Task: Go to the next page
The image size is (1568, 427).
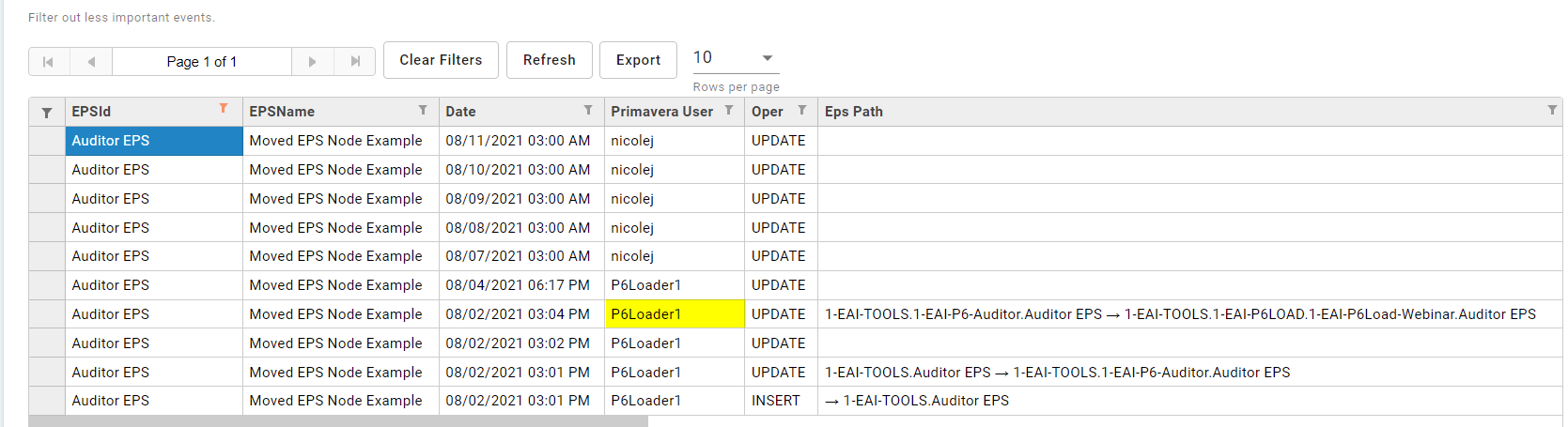Action: coord(312,62)
